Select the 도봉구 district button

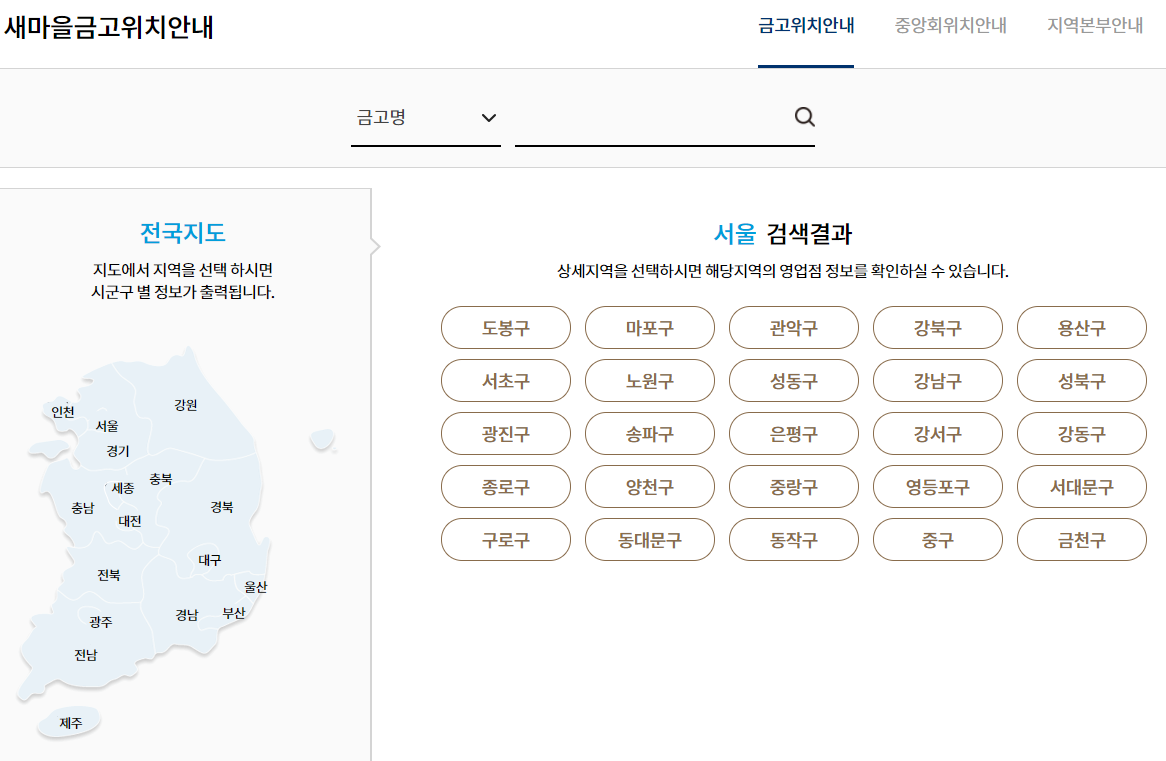(x=506, y=327)
